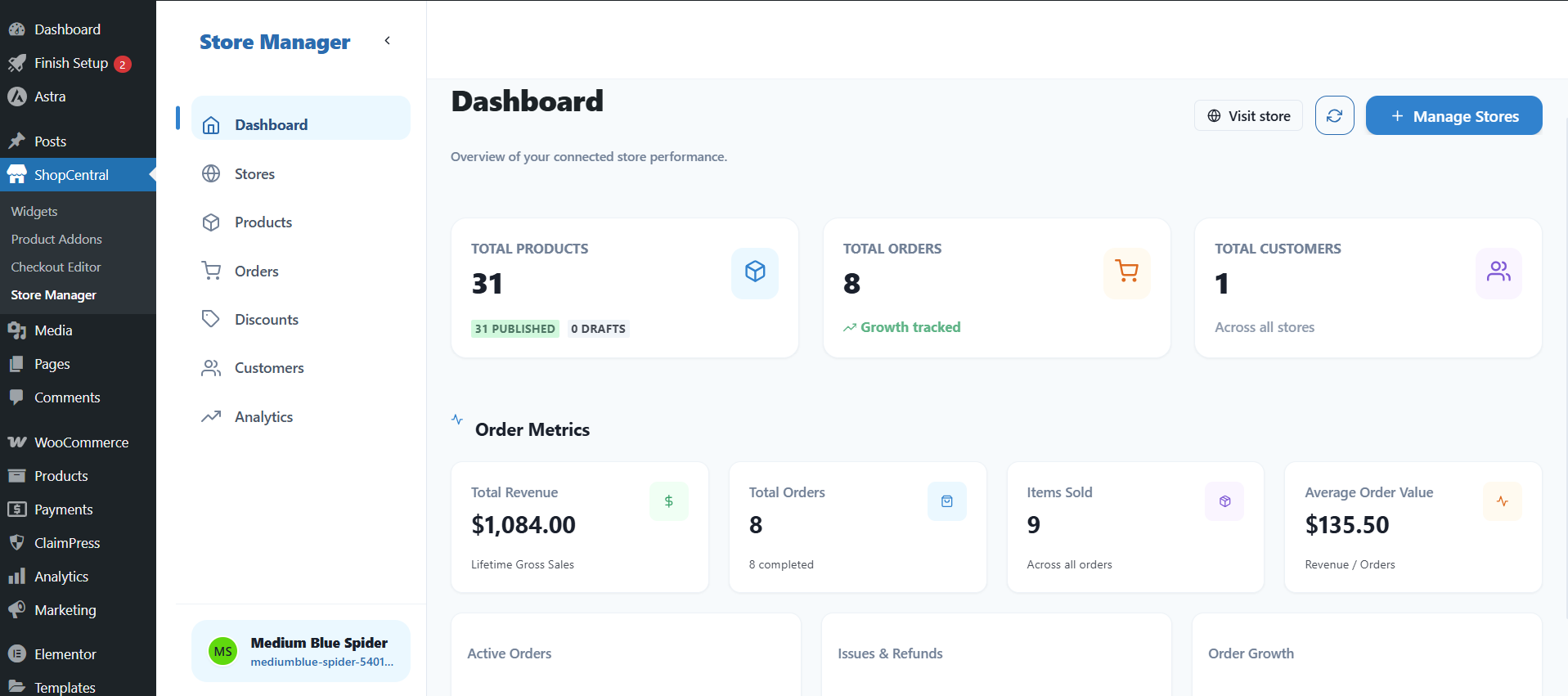
Task: Click the cube icon in Total Products card
Action: click(x=755, y=272)
